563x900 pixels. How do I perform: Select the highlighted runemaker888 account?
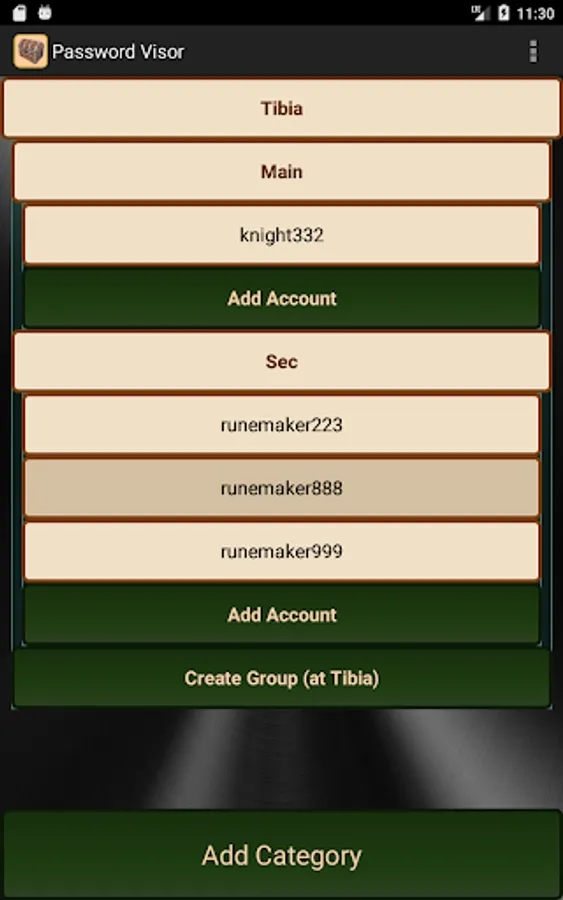point(281,488)
